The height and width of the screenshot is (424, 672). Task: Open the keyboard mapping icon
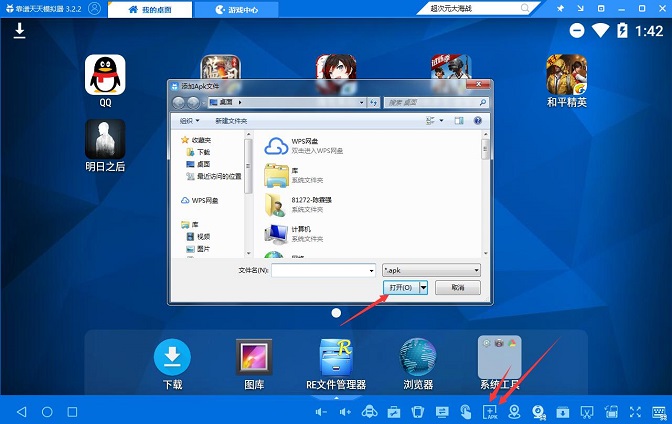point(659,412)
